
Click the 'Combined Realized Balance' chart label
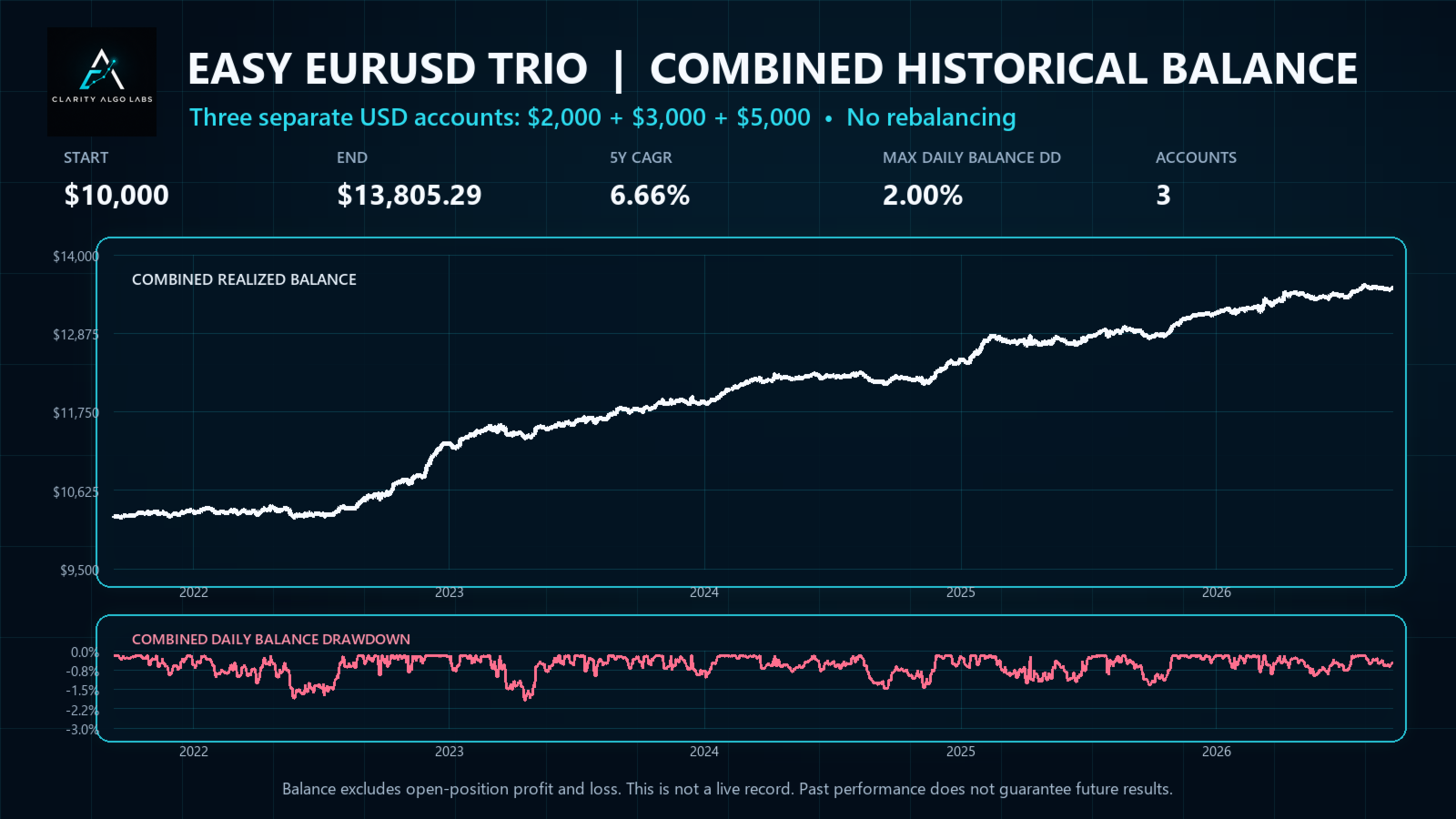[244, 279]
